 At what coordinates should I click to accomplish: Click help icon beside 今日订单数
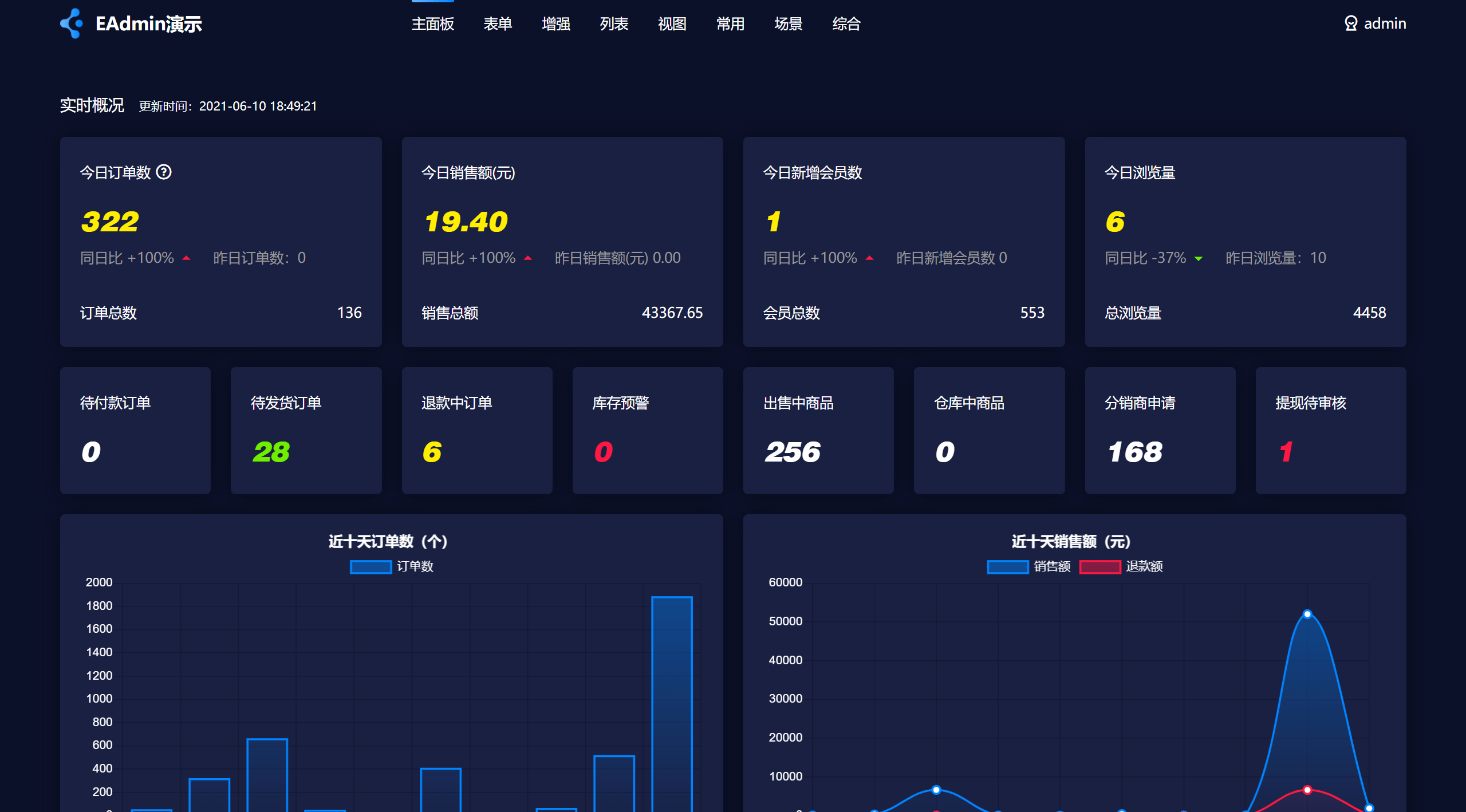[164, 172]
